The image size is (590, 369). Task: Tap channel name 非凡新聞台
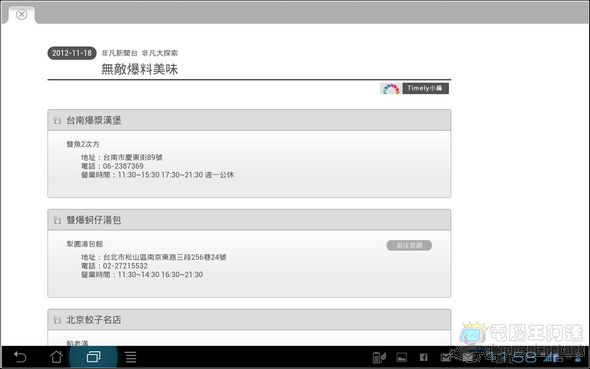point(119,53)
